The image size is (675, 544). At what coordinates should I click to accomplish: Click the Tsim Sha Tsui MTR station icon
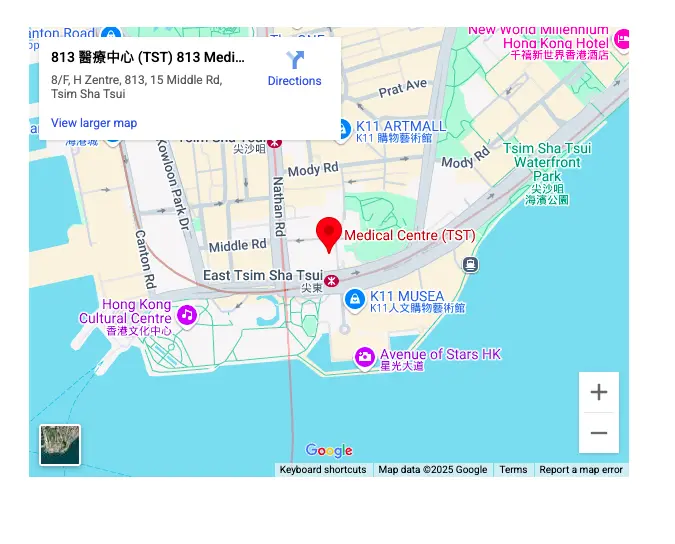(x=275, y=142)
